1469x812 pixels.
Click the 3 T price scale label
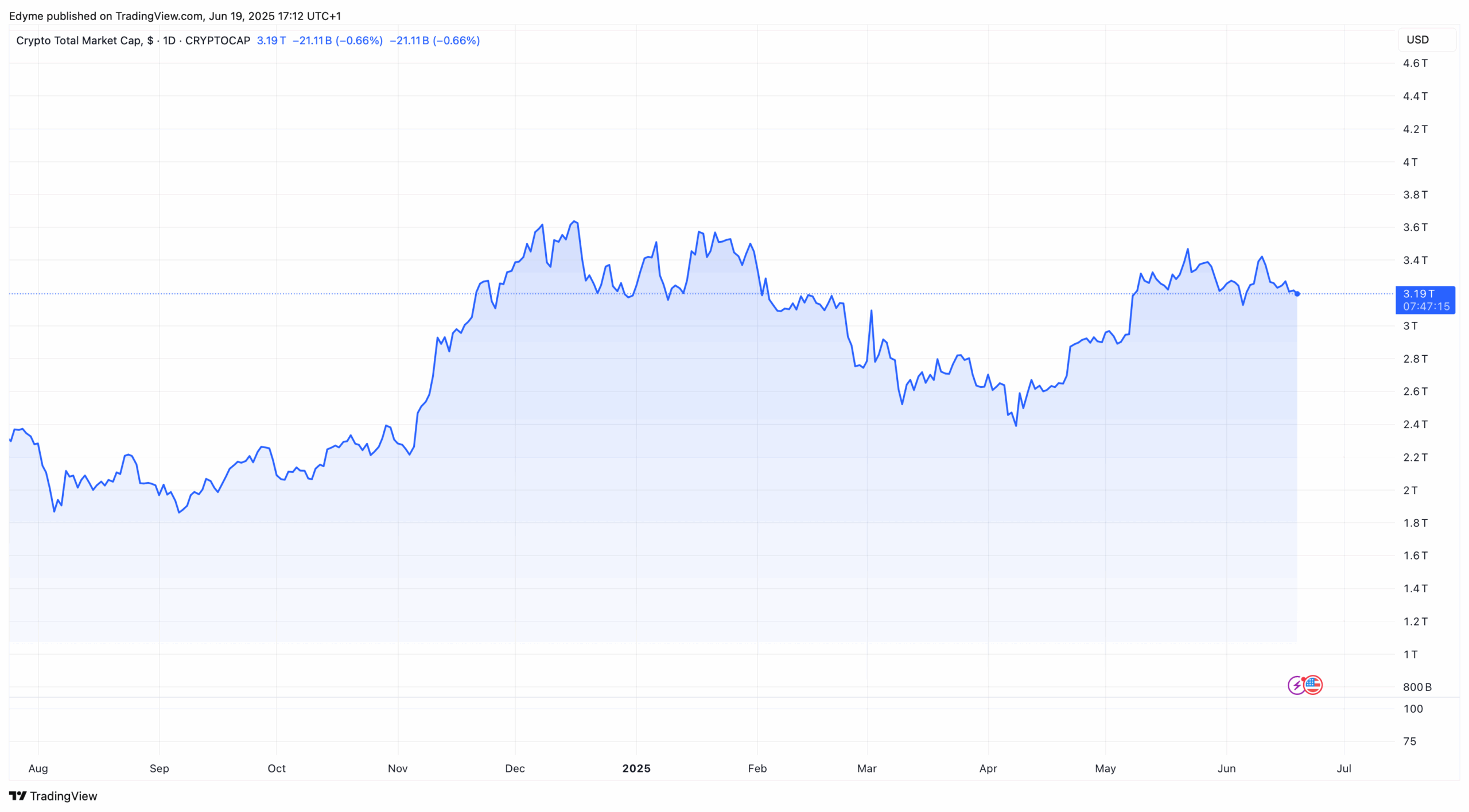click(x=1410, y=326)
